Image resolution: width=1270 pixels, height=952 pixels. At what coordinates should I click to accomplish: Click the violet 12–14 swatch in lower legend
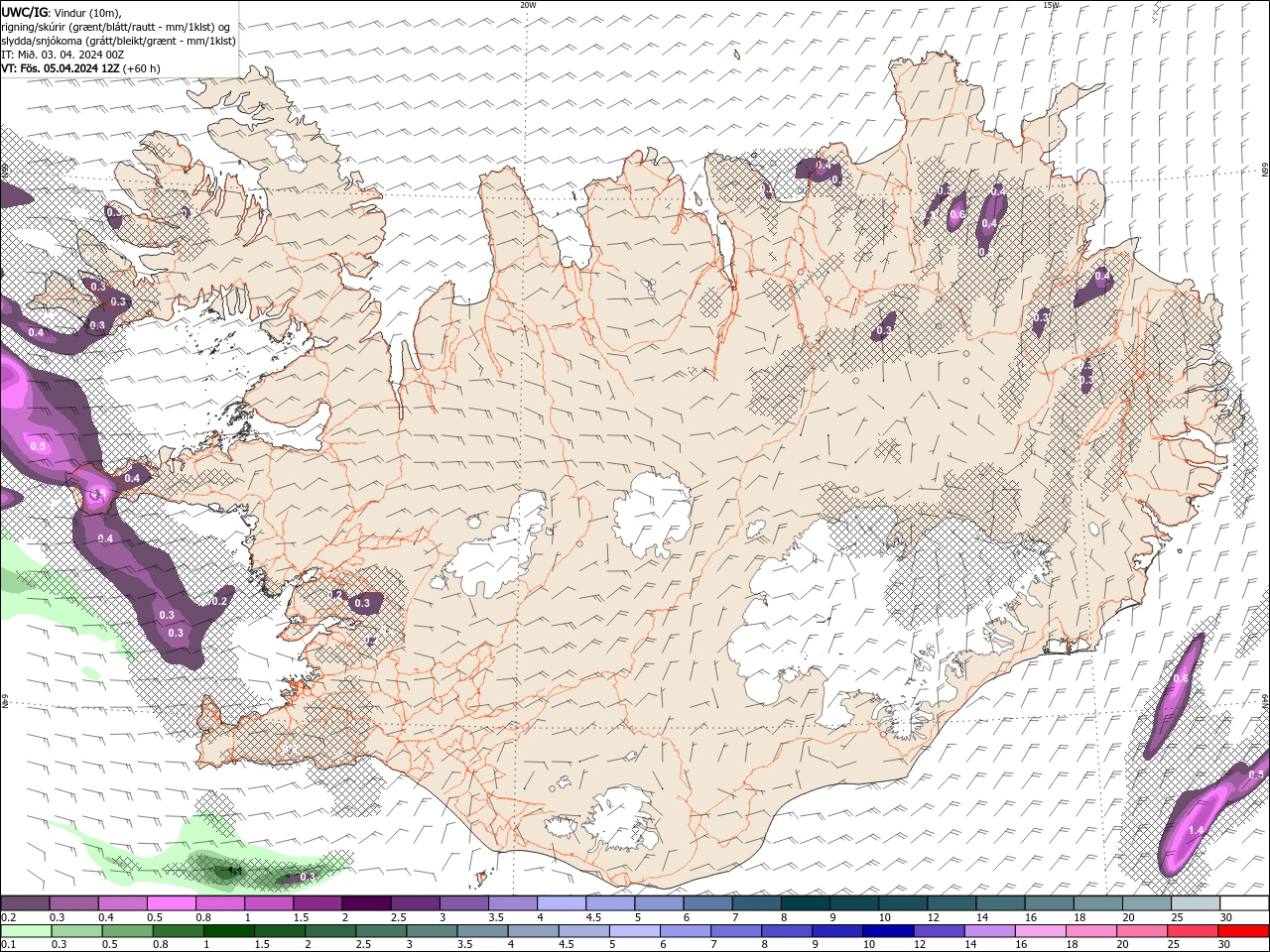(x=939, y=931)
